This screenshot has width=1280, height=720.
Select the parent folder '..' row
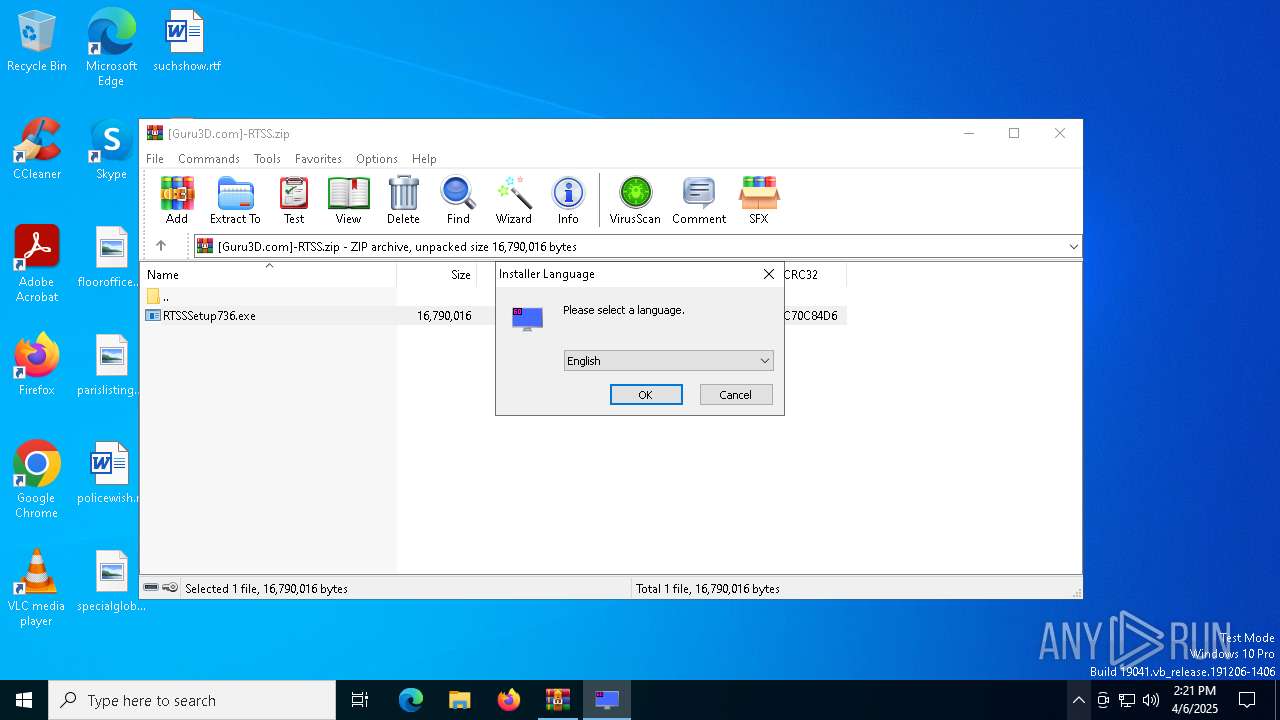(x=269, y=296)
